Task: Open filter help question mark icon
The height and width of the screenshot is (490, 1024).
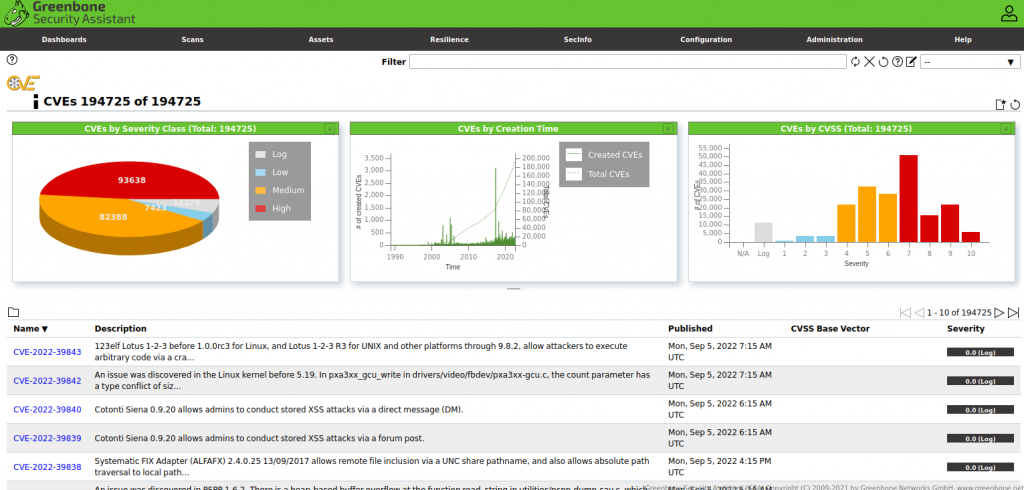Action: pos(897,61)
